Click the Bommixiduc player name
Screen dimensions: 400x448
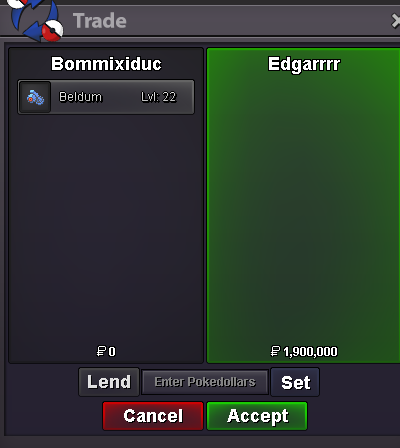point(106,64)
